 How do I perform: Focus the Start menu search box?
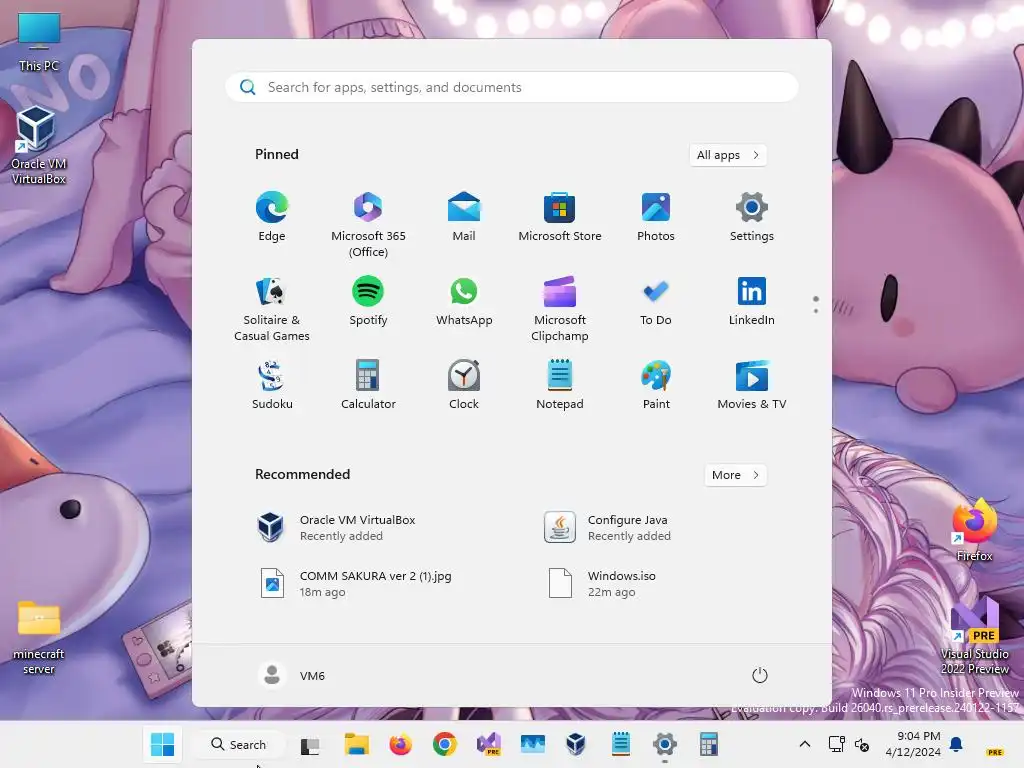click(512, 88)
